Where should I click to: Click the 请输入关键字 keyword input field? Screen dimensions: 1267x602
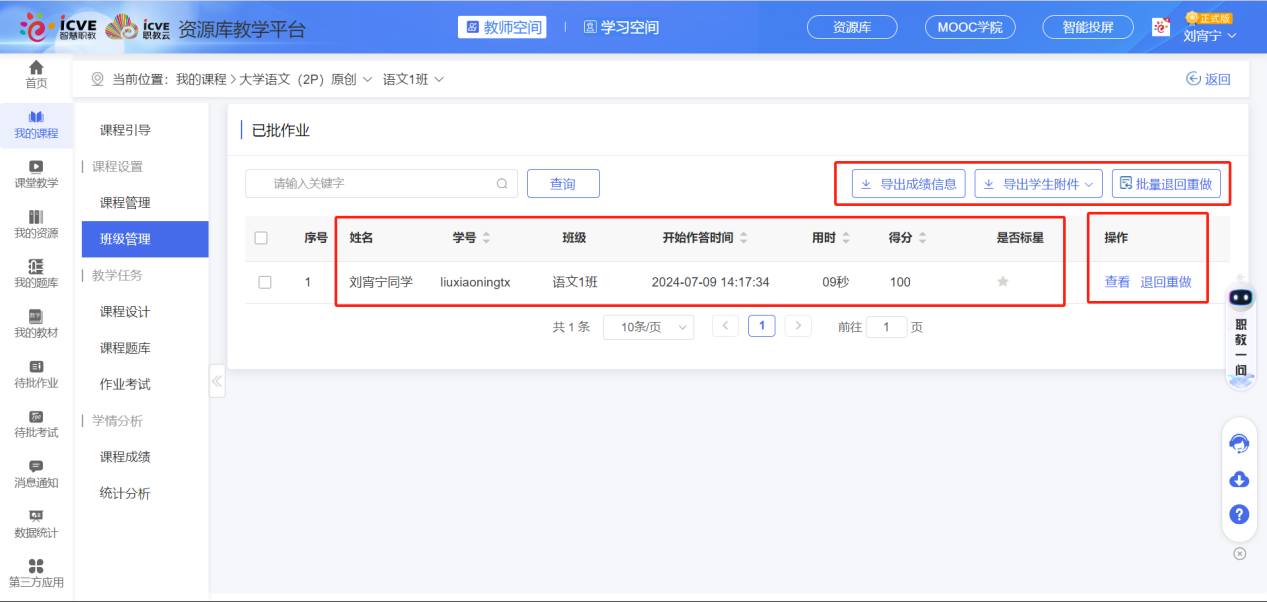pyautogui.click(x=380, y=184)
